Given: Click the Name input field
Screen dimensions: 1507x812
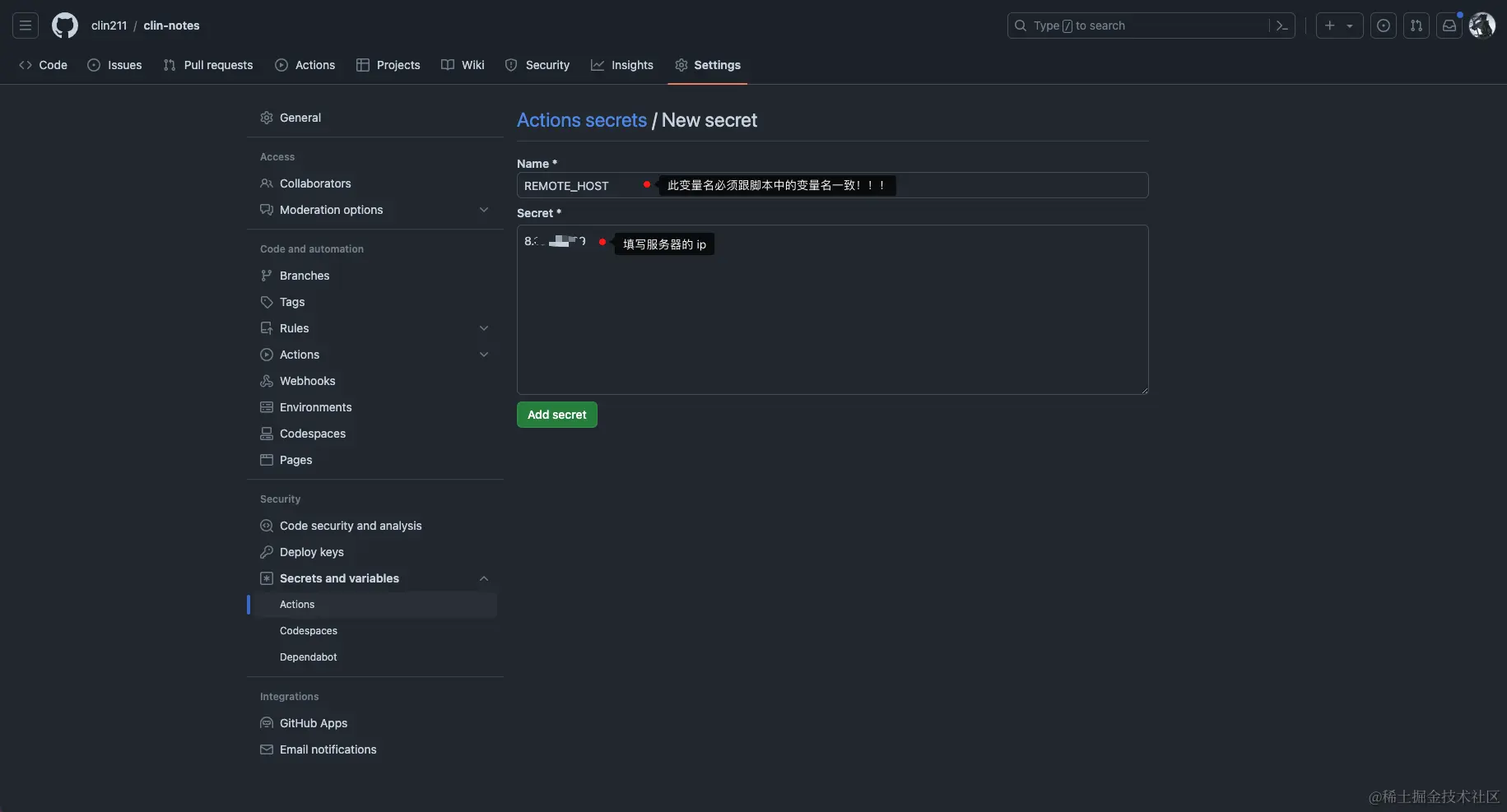Looking at the screenshot, I should [832, 185].
